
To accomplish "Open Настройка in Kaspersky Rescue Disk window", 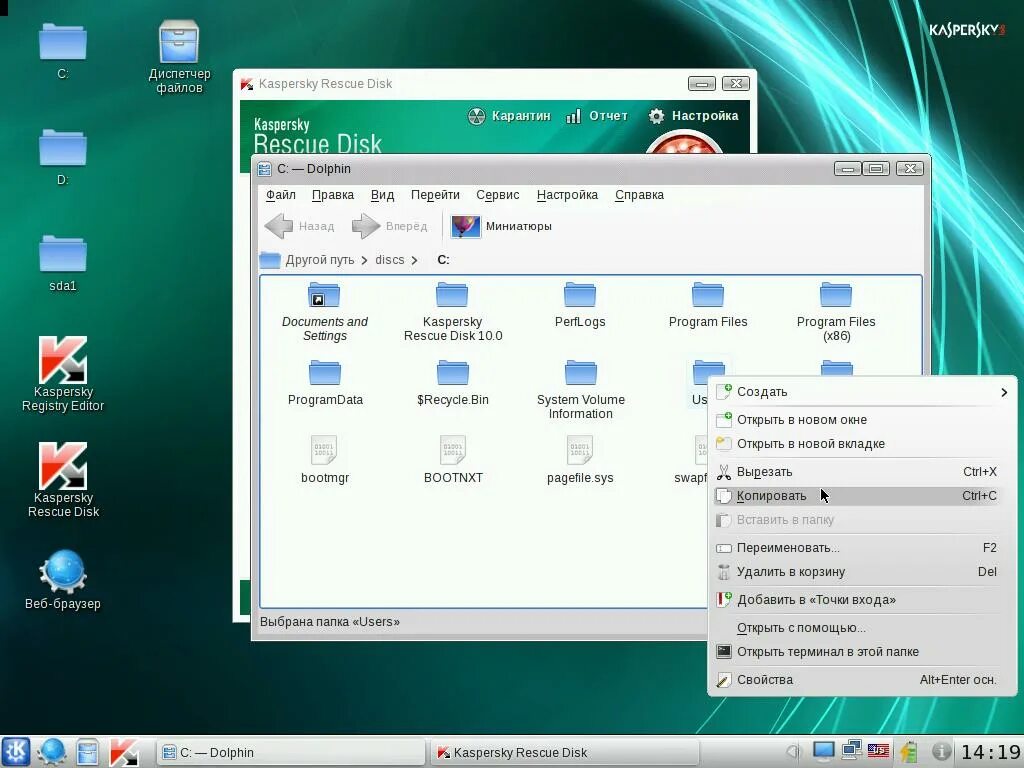I will point(693,116).
